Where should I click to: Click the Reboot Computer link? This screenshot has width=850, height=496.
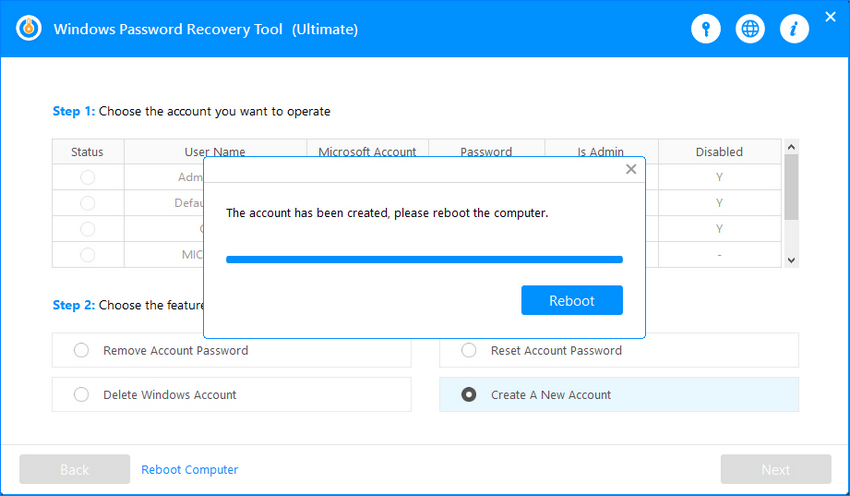[190, 469]
